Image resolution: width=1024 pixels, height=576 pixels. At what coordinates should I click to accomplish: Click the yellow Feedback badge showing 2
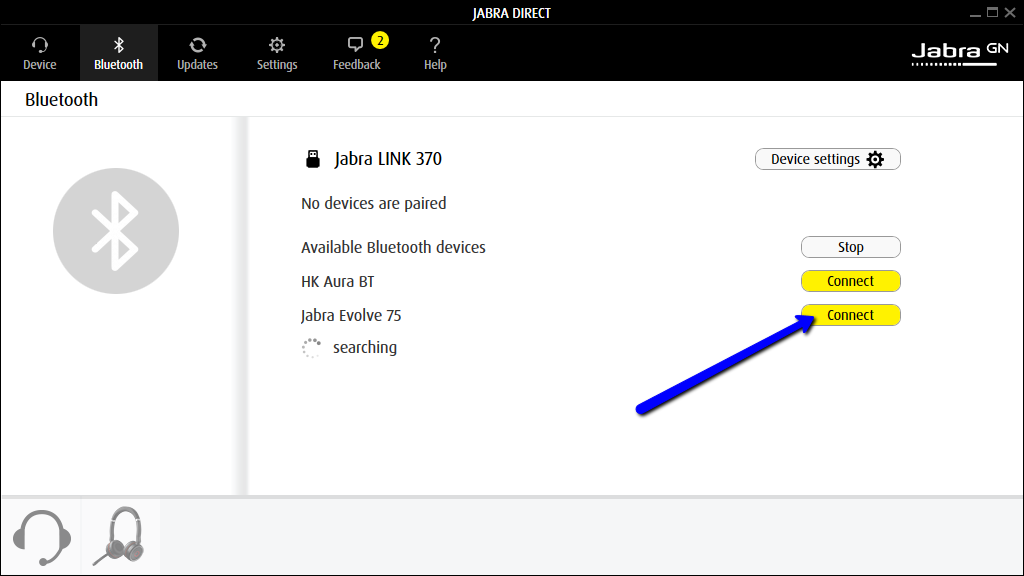tap(380, 40)
